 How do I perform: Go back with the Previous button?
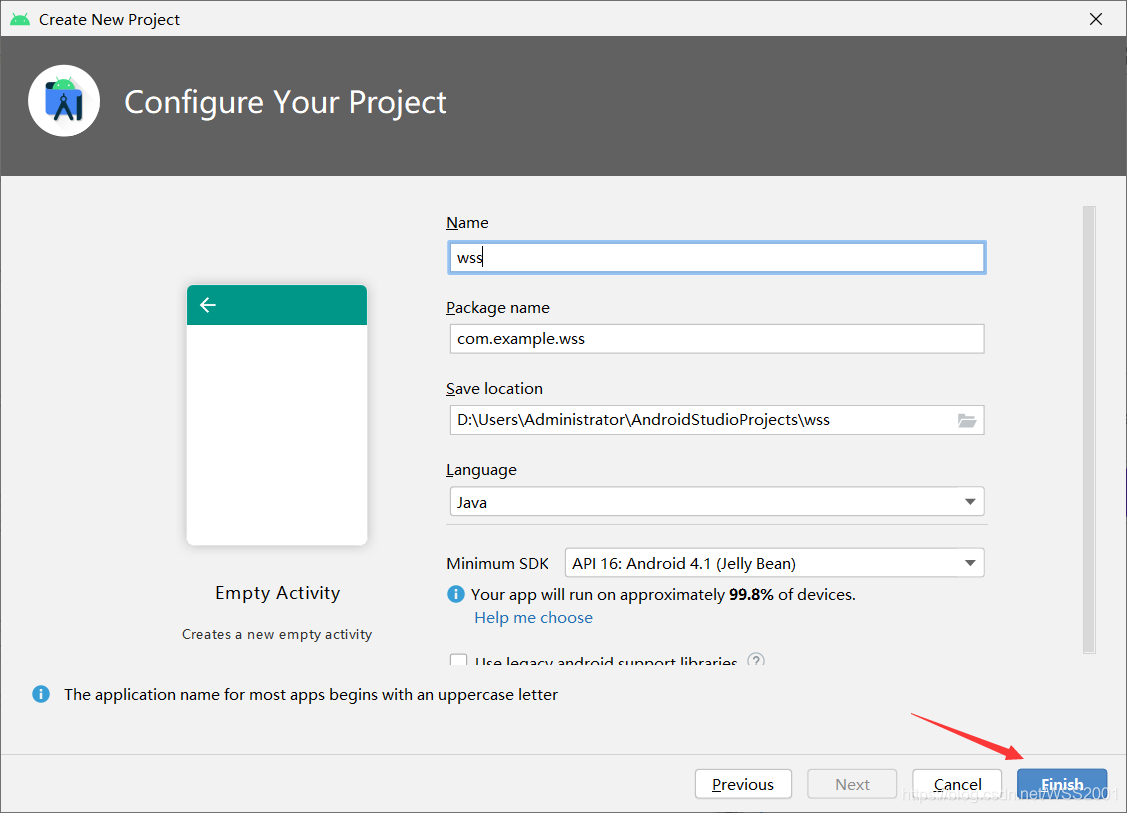[743, 784]
